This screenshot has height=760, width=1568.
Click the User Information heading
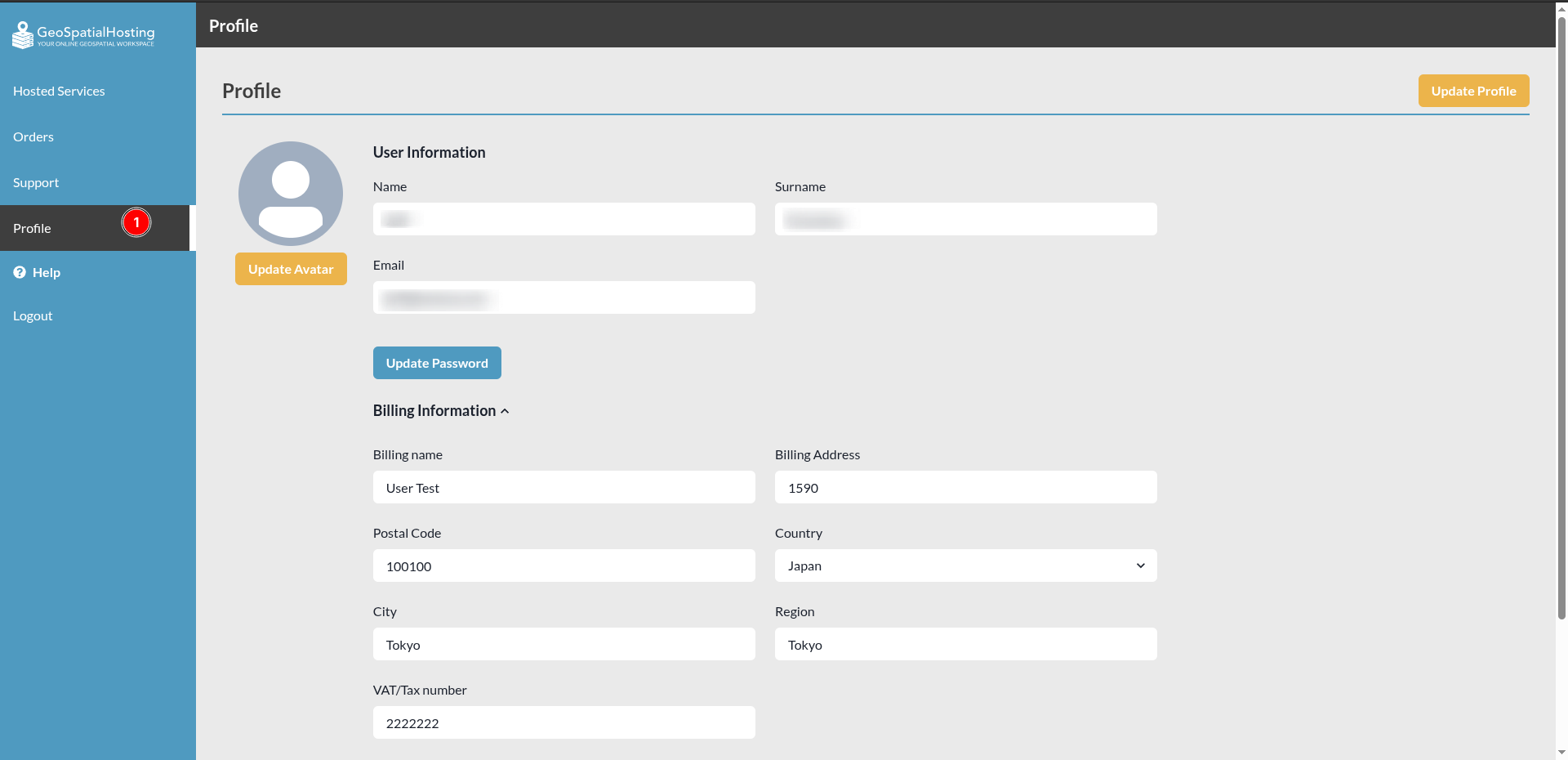(x=429, y=152)
